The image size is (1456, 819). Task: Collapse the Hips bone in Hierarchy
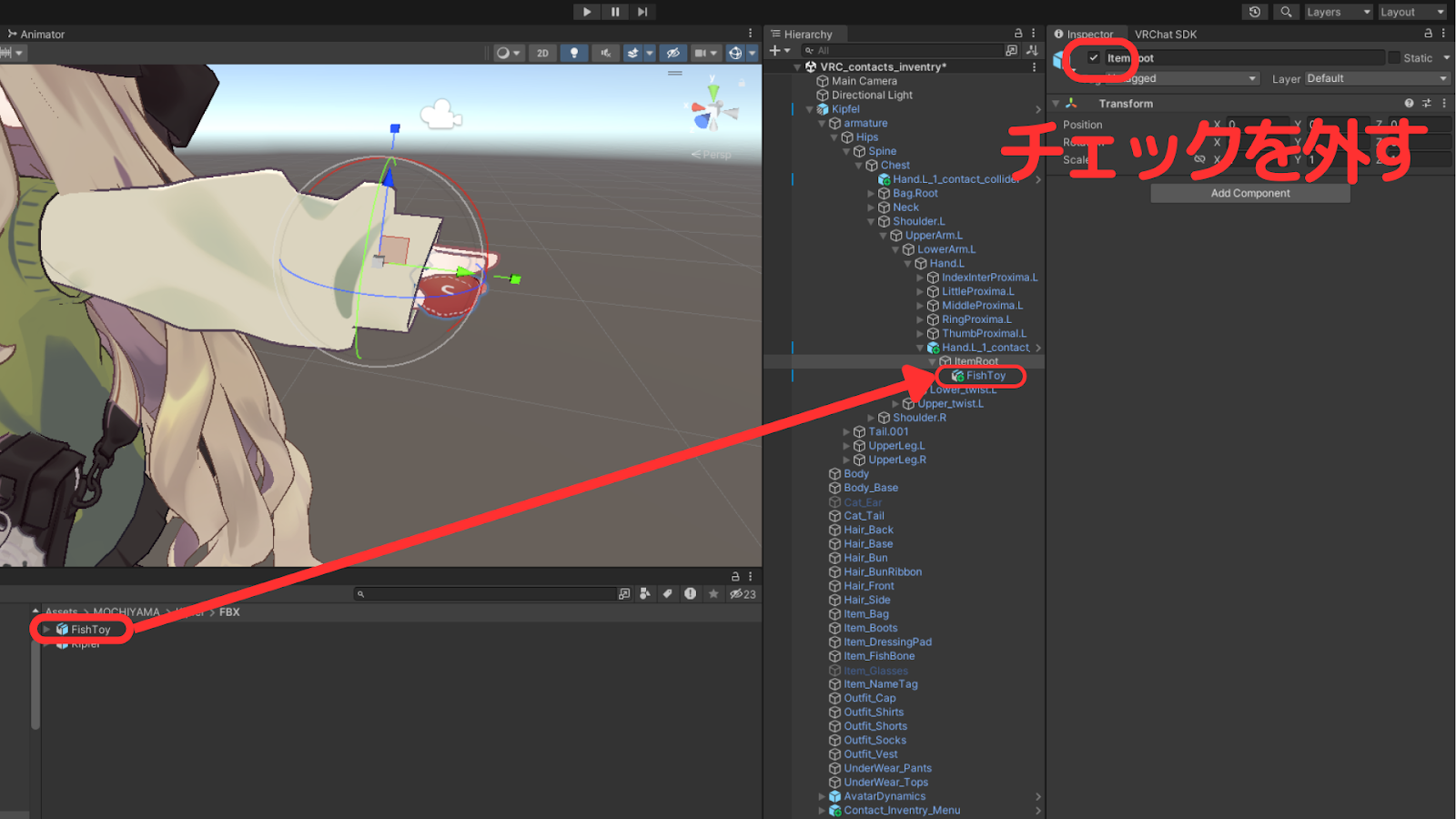(x=834, y=137)
